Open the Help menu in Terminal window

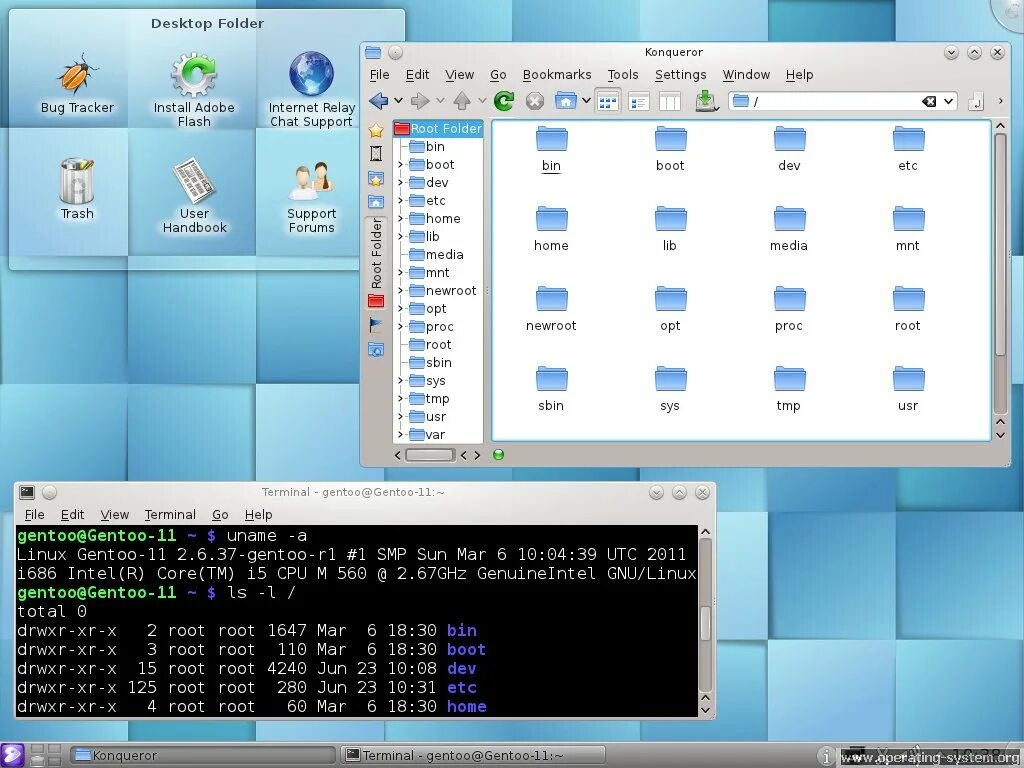[259, 515]
